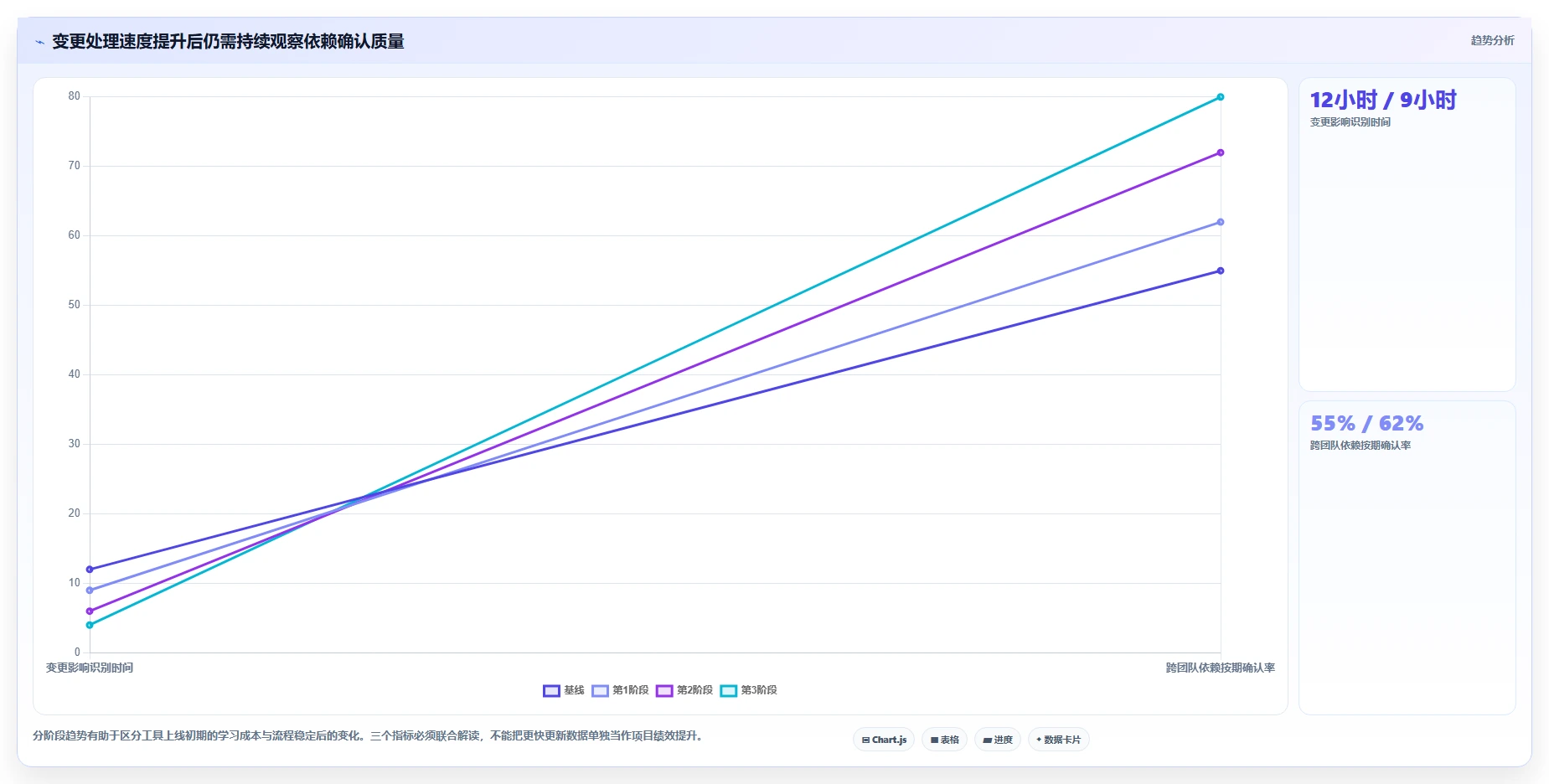Click the y-axis value 50
This screenshot has height=784, width=1549.
pos(75,305)
